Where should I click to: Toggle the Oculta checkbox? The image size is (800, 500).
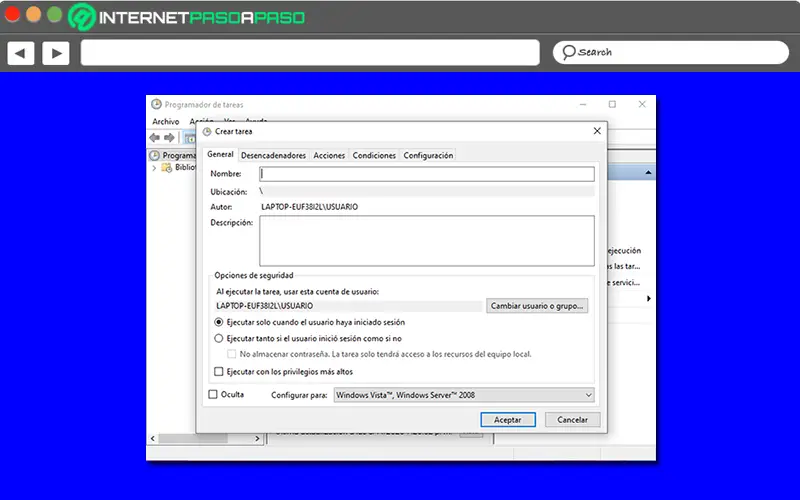coord(213,394)
